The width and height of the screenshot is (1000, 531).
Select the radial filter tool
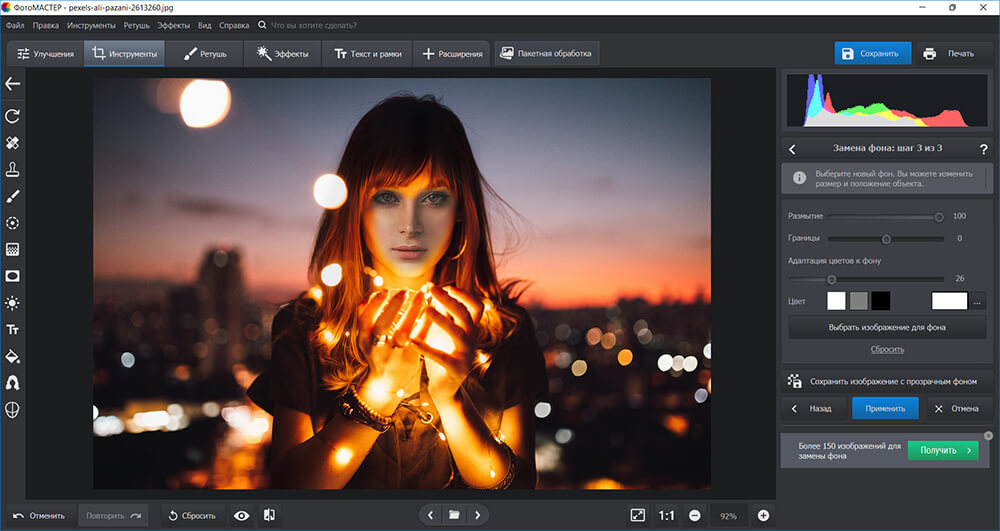(x=12, y=223)
